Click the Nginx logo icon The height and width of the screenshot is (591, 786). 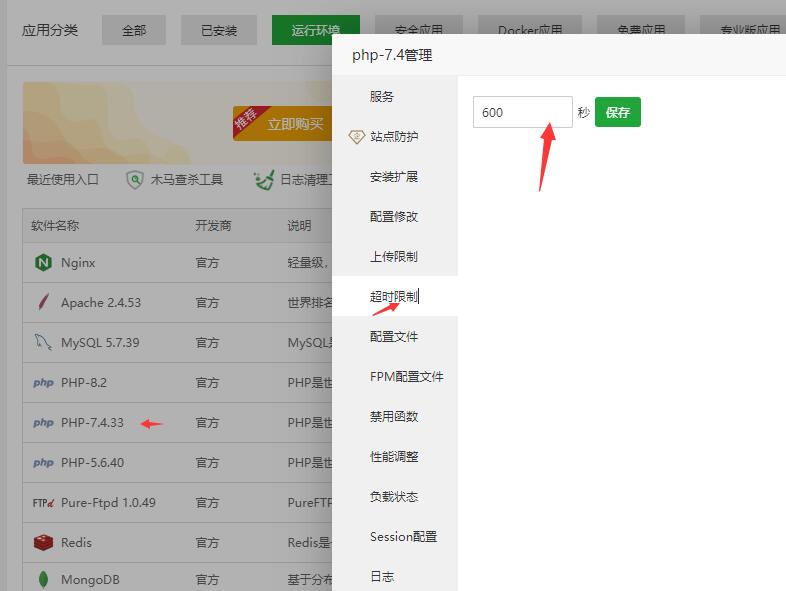coord(44,263)
